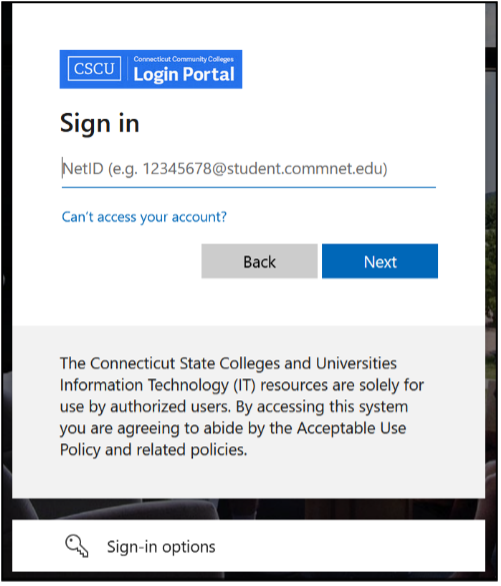Click the words Acceptable Use in the notice
The height and width of the screenshot is (586, 501).
(x=353, y=430)
